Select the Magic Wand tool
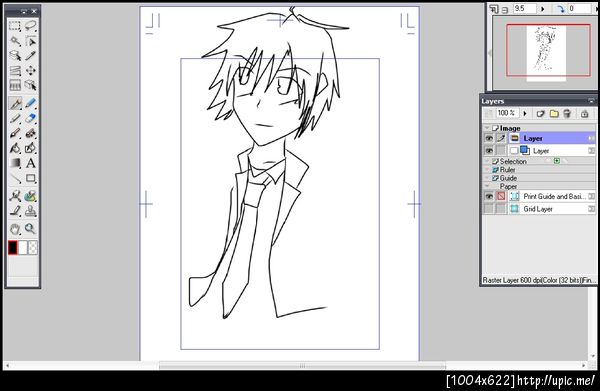 15,41
